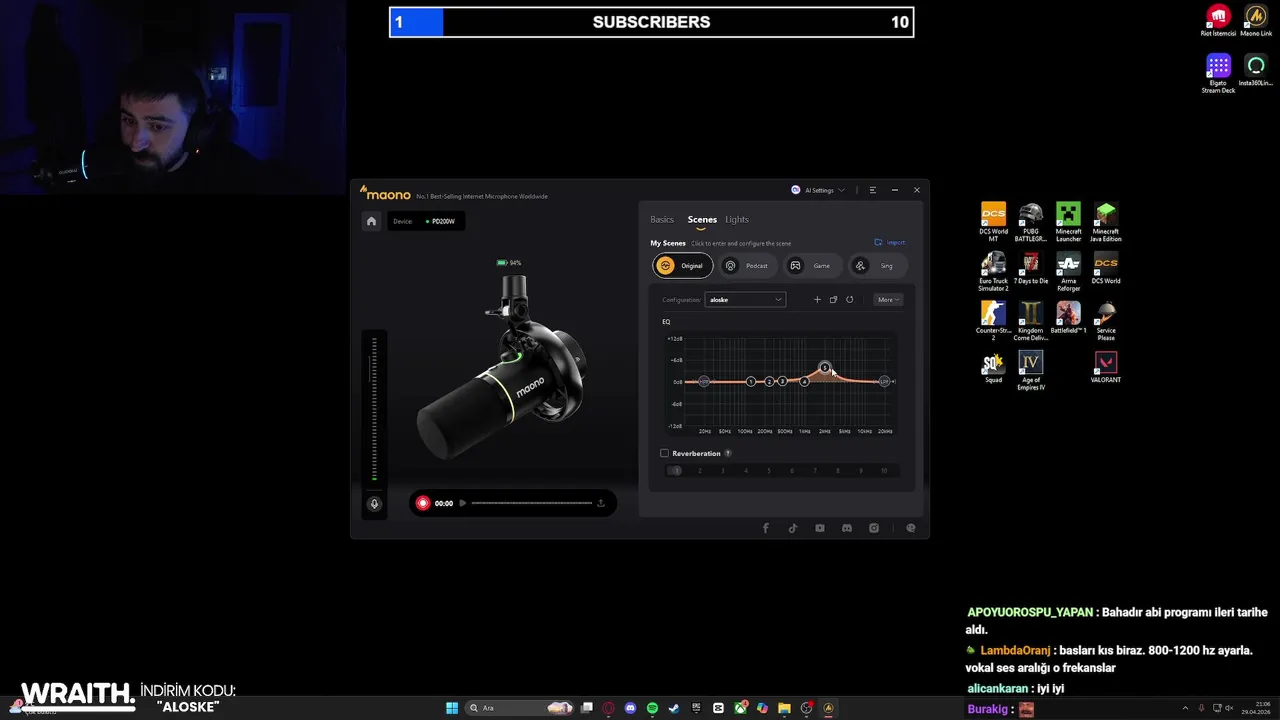
Task: Open the Device PD200W selector
Action: click(x=428, y=221)
